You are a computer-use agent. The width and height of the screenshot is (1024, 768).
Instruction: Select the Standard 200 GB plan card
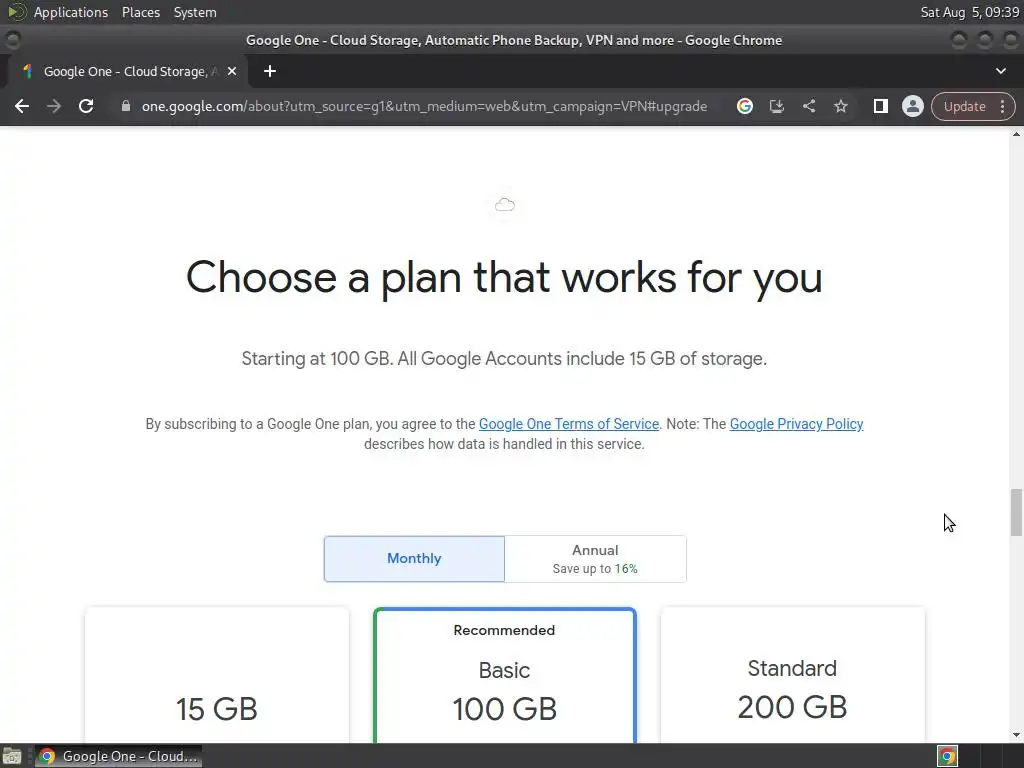click(792, 675)
